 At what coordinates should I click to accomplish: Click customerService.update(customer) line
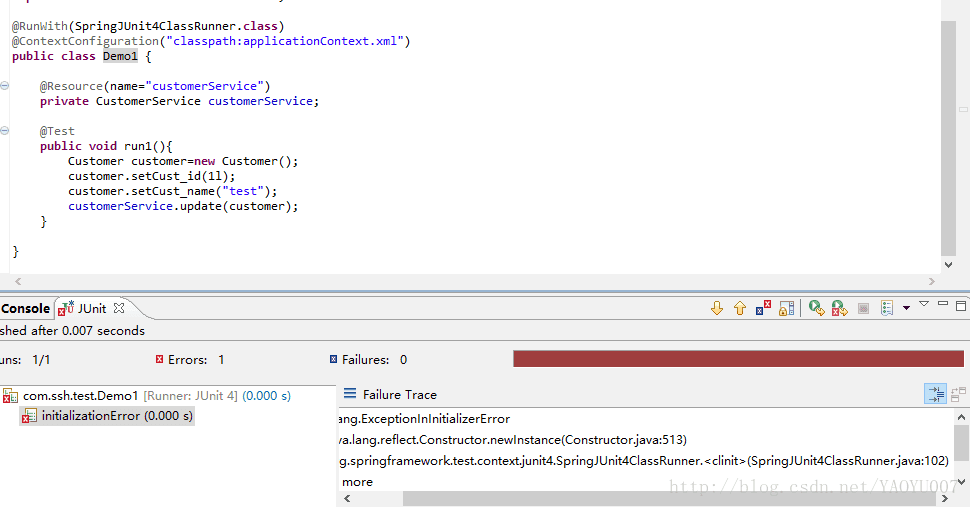(x=182, y=206)
